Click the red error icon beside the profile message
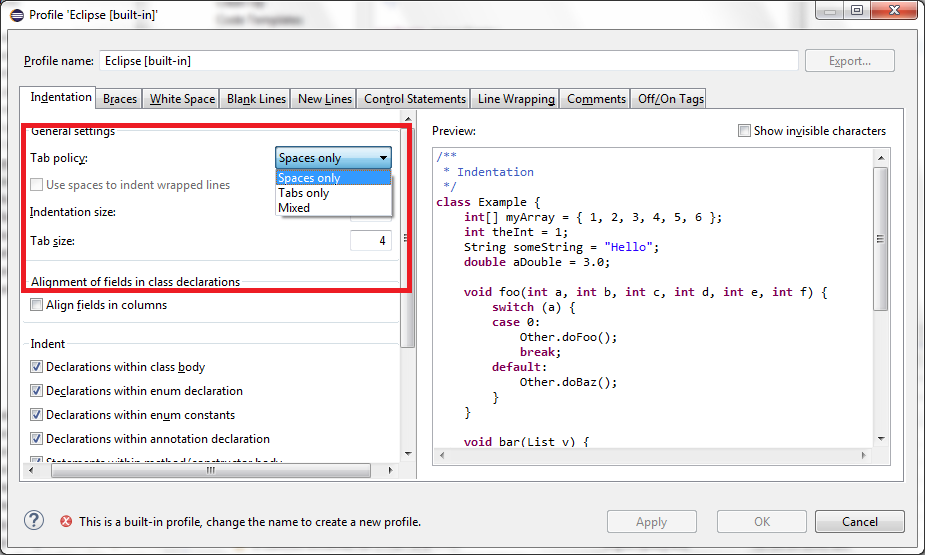The width and height of the screenshot is (925, 555). [66, 521]
